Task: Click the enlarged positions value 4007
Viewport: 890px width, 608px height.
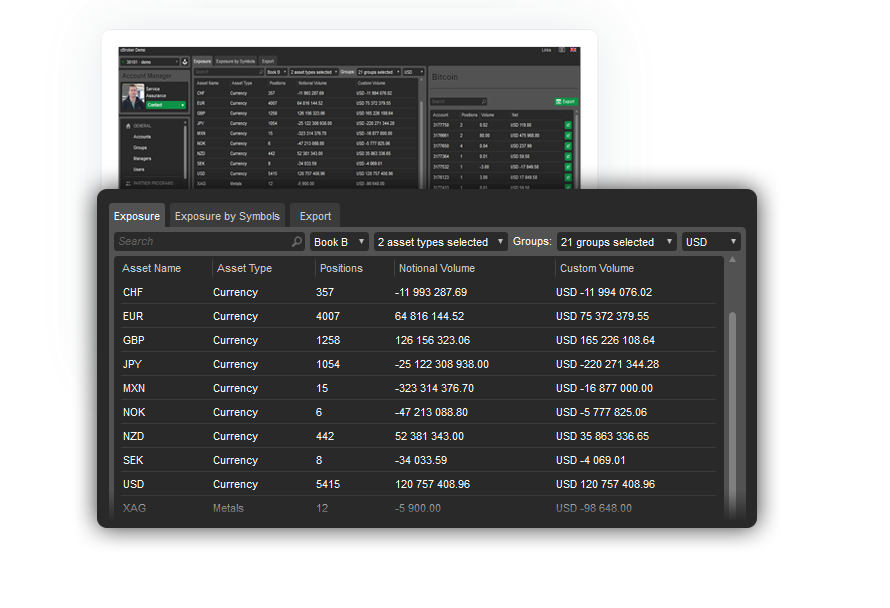Action: coord(328,316)
